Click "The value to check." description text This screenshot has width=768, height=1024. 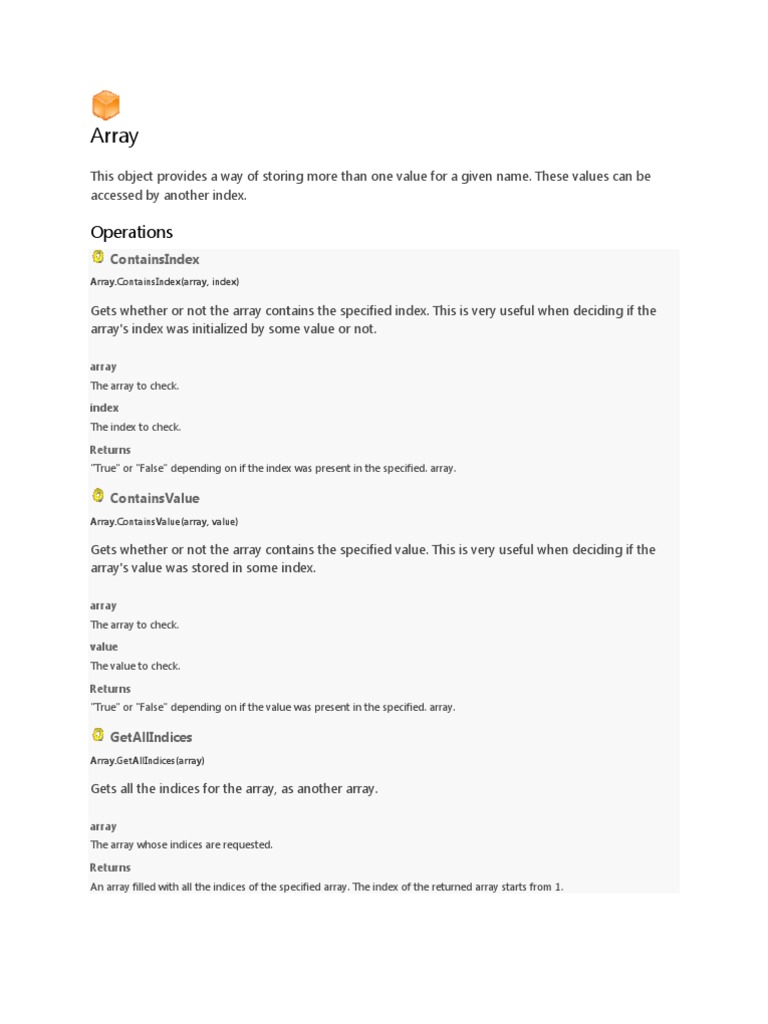point(136,666)
